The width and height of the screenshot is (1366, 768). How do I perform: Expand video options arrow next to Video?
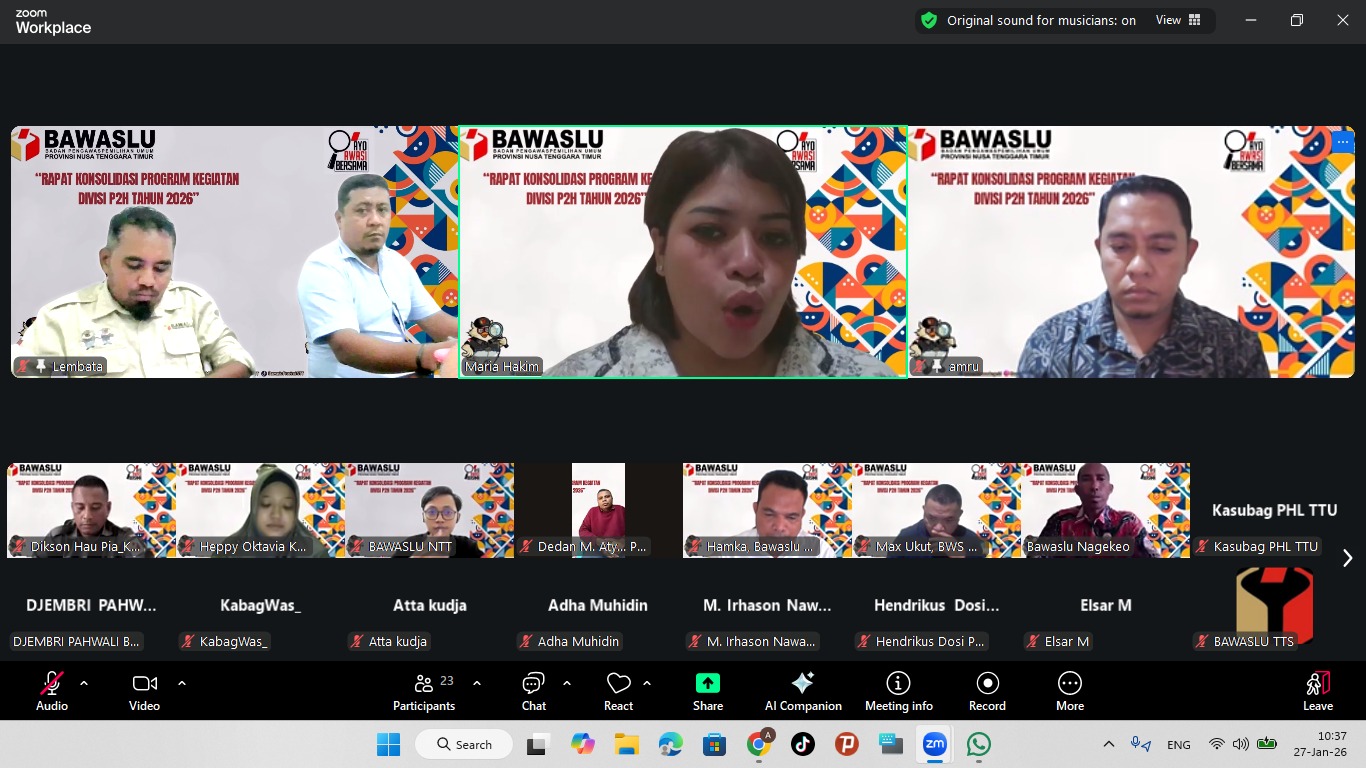(182, 683)
